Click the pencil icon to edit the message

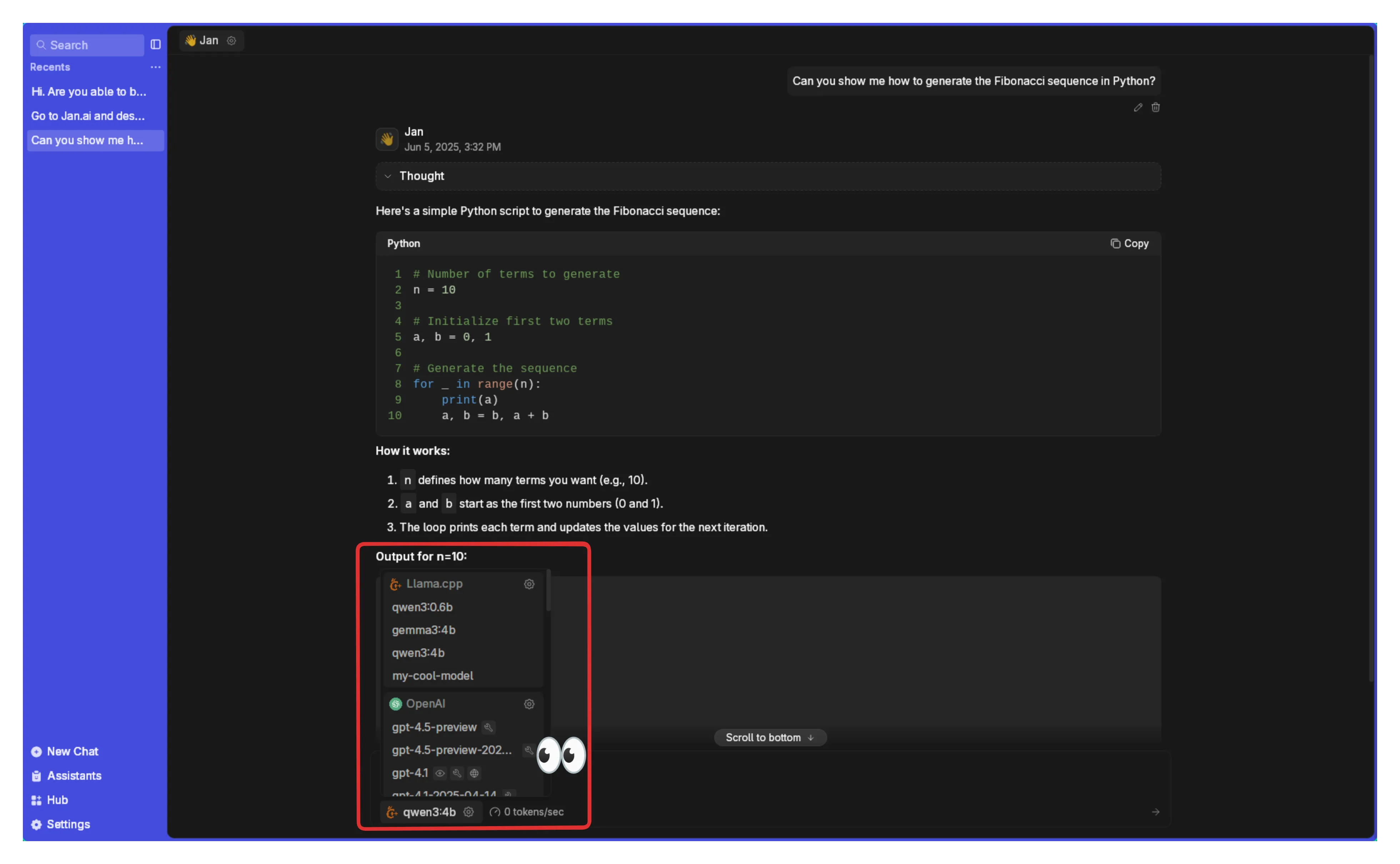pos(1137,107)
